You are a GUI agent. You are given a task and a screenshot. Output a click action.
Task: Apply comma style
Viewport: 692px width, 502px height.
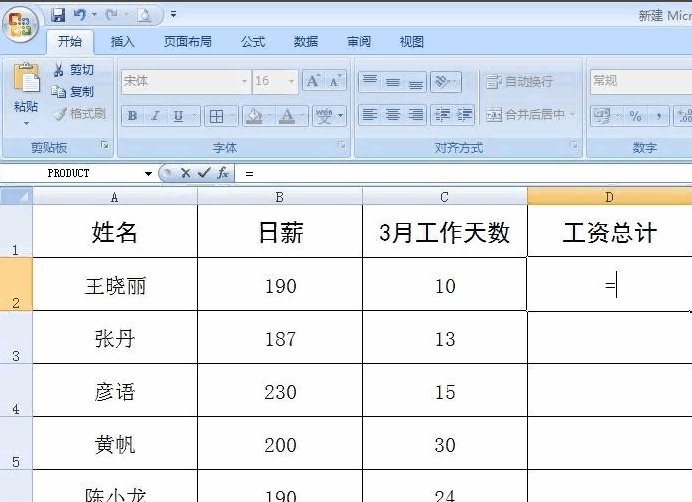tap(658, 116)
